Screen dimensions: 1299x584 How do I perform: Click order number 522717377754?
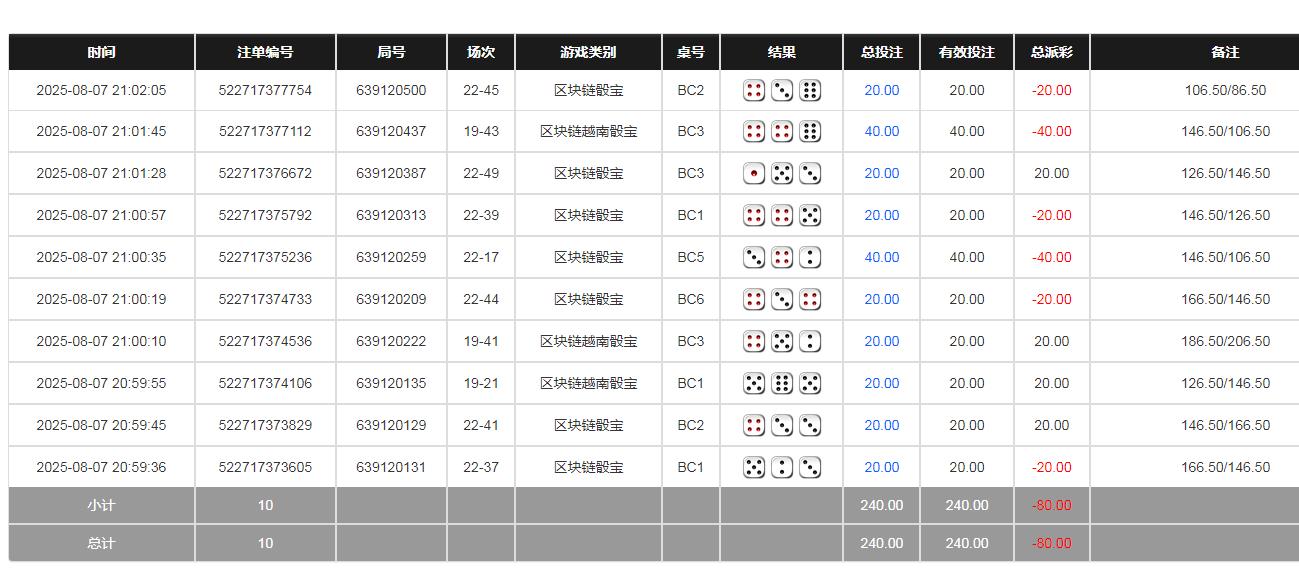tap(264, 90)
